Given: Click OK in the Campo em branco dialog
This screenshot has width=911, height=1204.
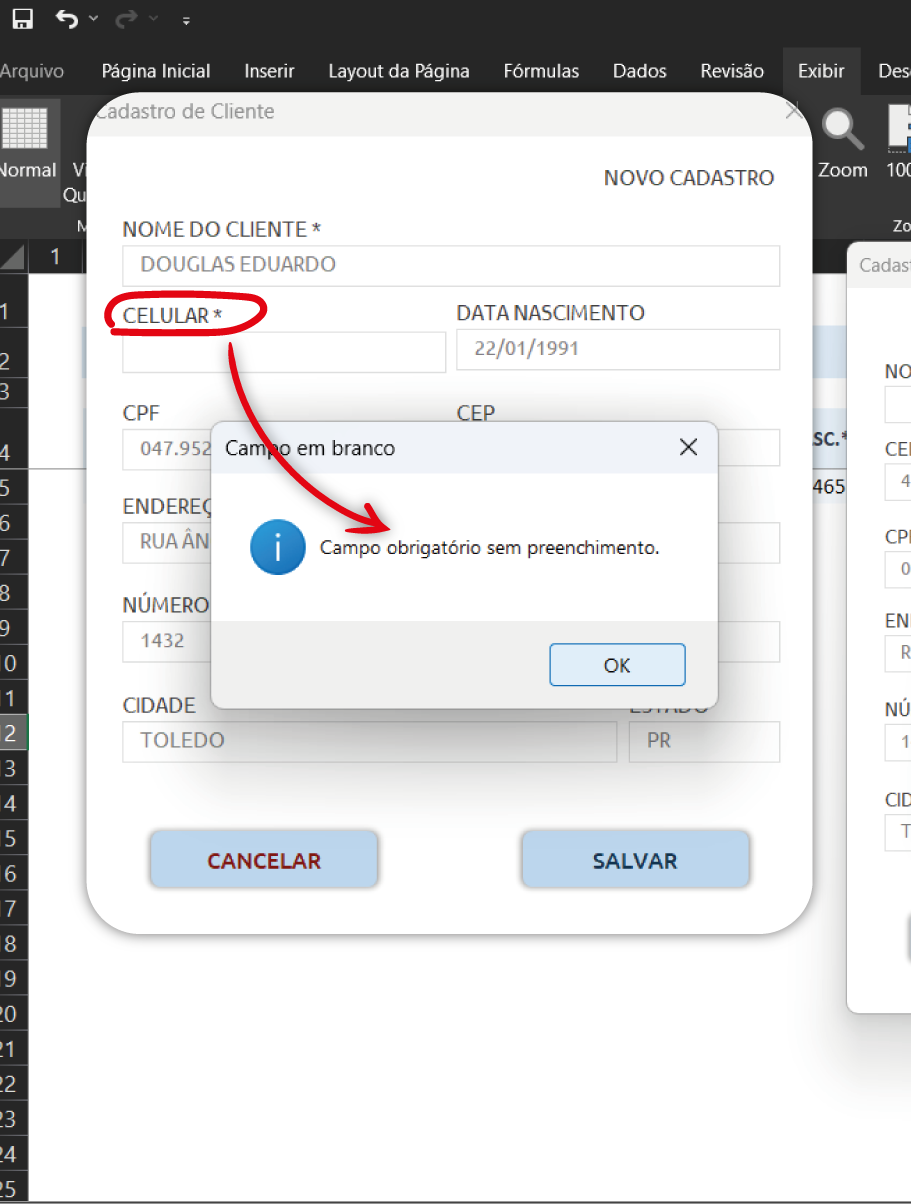Looking at the screenshot, I should tap(617, 665).
